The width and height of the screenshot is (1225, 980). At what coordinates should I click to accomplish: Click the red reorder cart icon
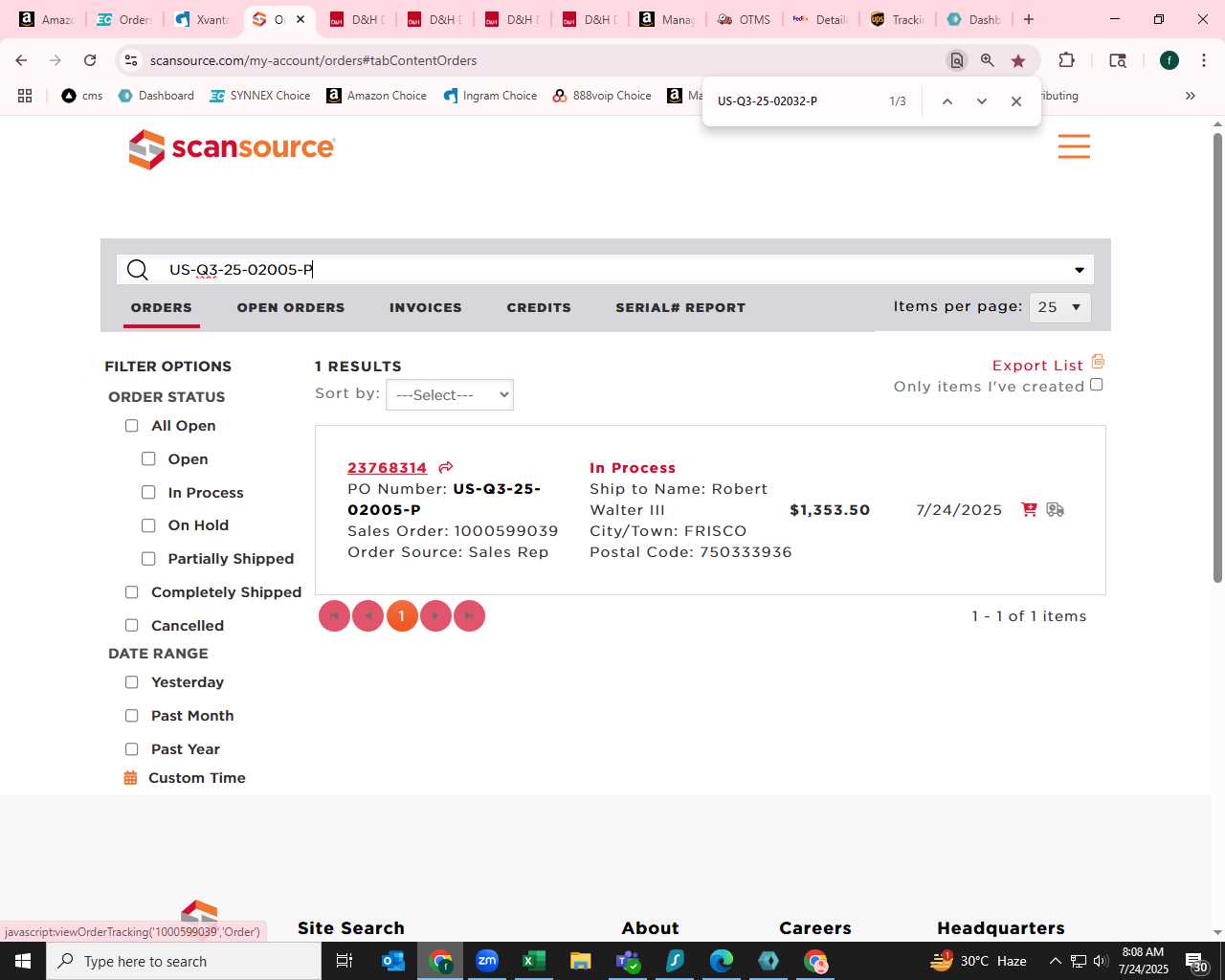pyautogui.click(x=1029, y=509)
